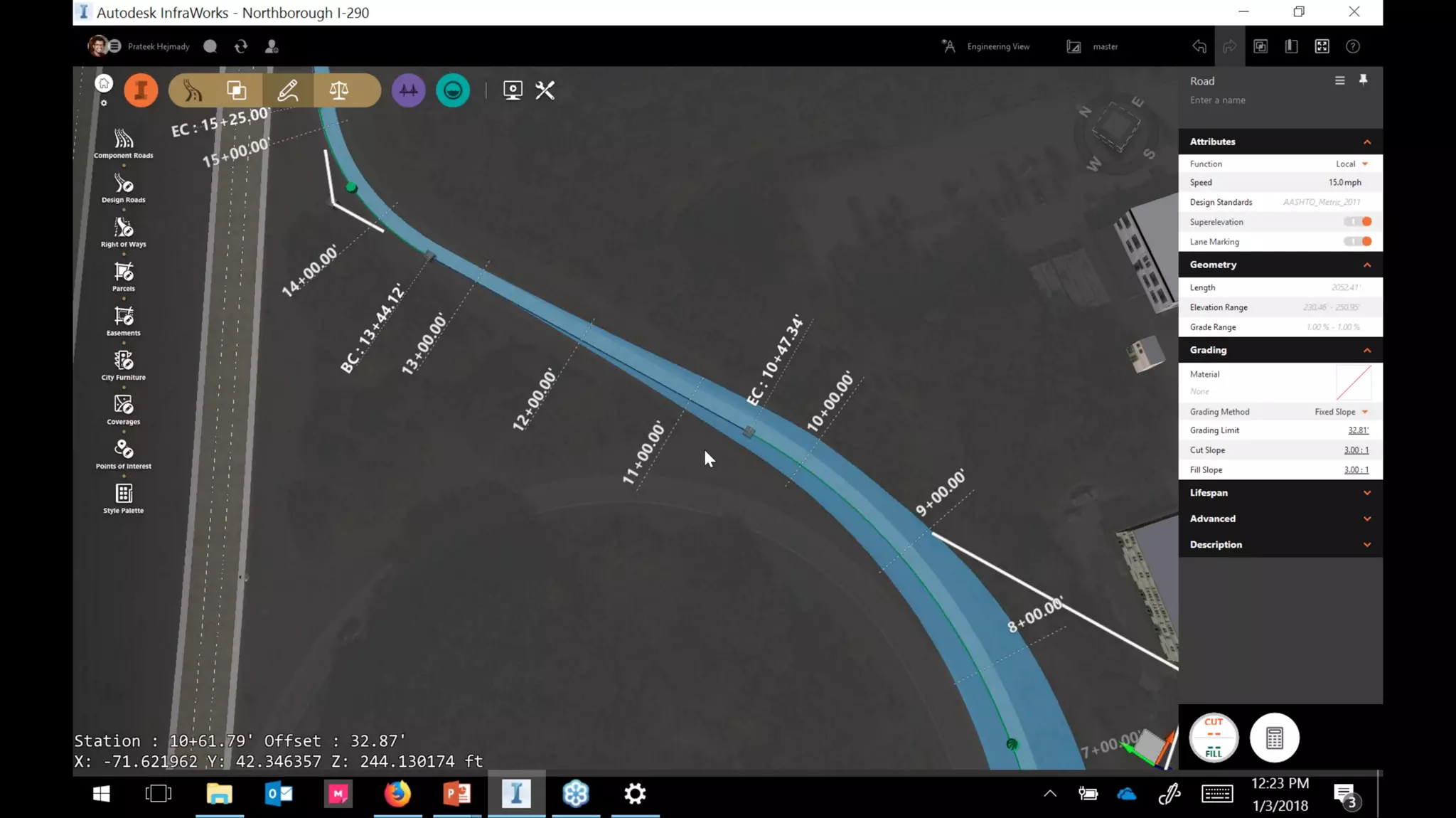Select the orange InfraWorks I tool
This screenshot has height=818, width=1456.
(141, 90)
